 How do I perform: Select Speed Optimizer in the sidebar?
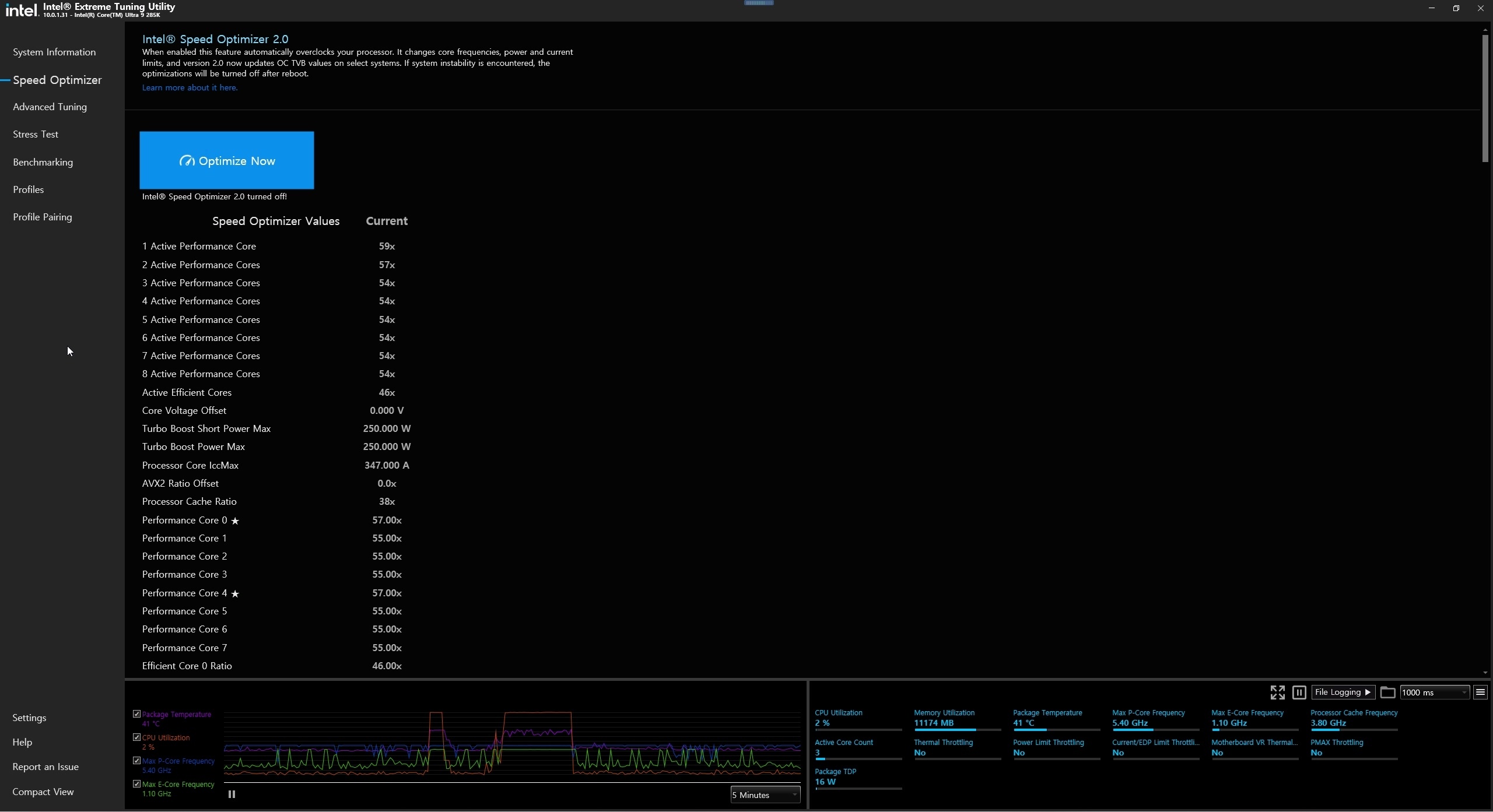[x=57, y=80]
